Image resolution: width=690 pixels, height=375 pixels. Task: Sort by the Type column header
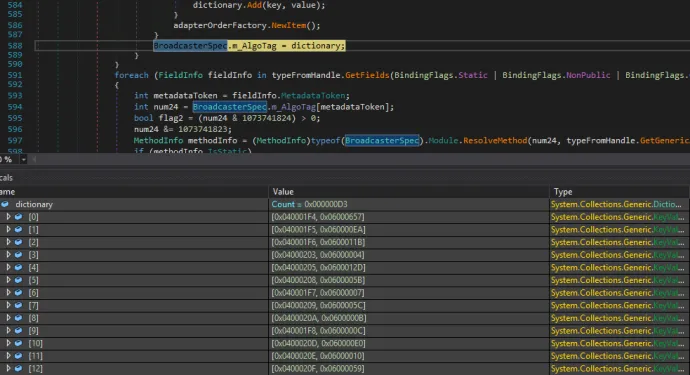pos(620,191)
